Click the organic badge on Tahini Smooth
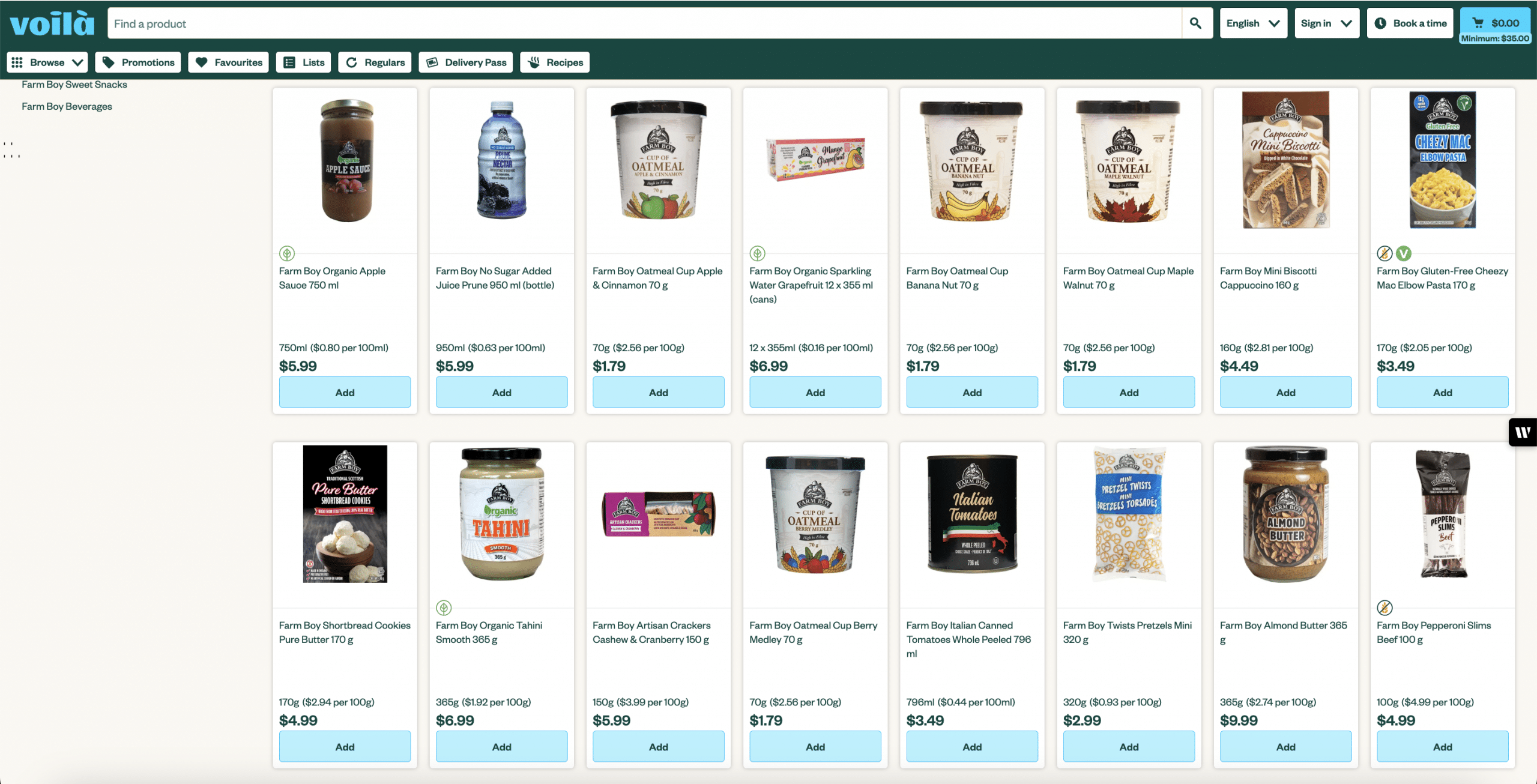The width and height of the screenshot is (1537, 784). tap(444, 608)
